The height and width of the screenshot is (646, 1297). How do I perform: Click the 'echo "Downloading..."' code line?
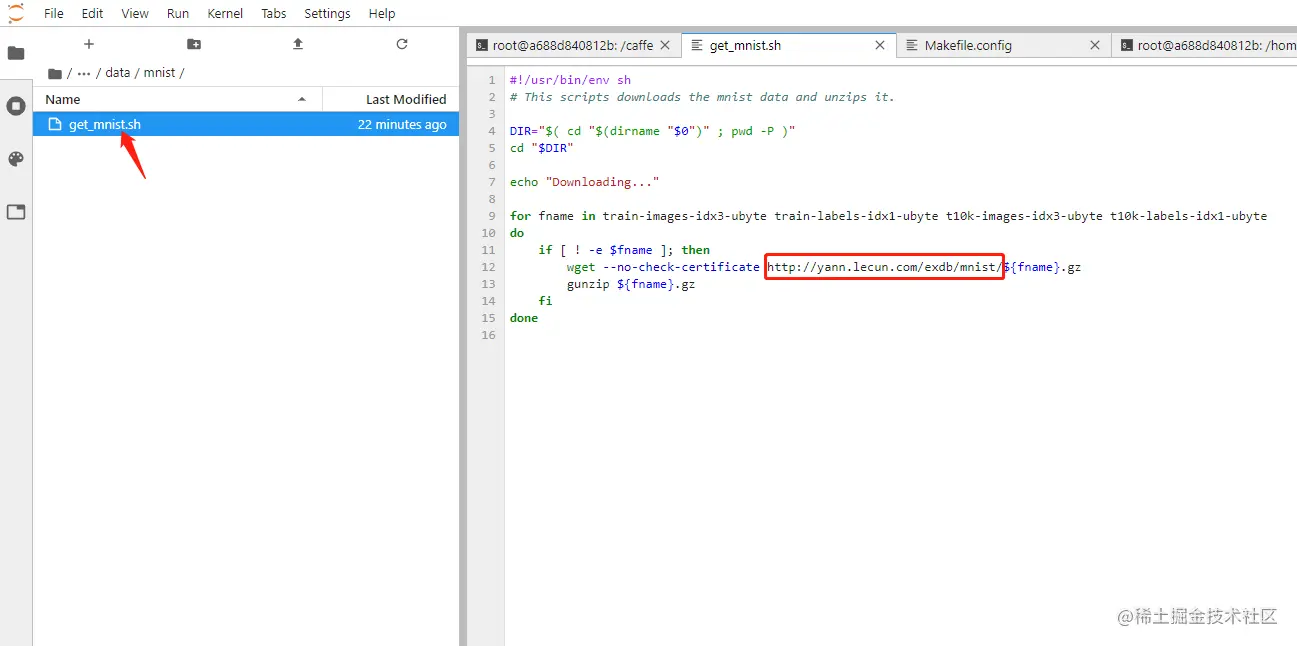coord(584,182)
